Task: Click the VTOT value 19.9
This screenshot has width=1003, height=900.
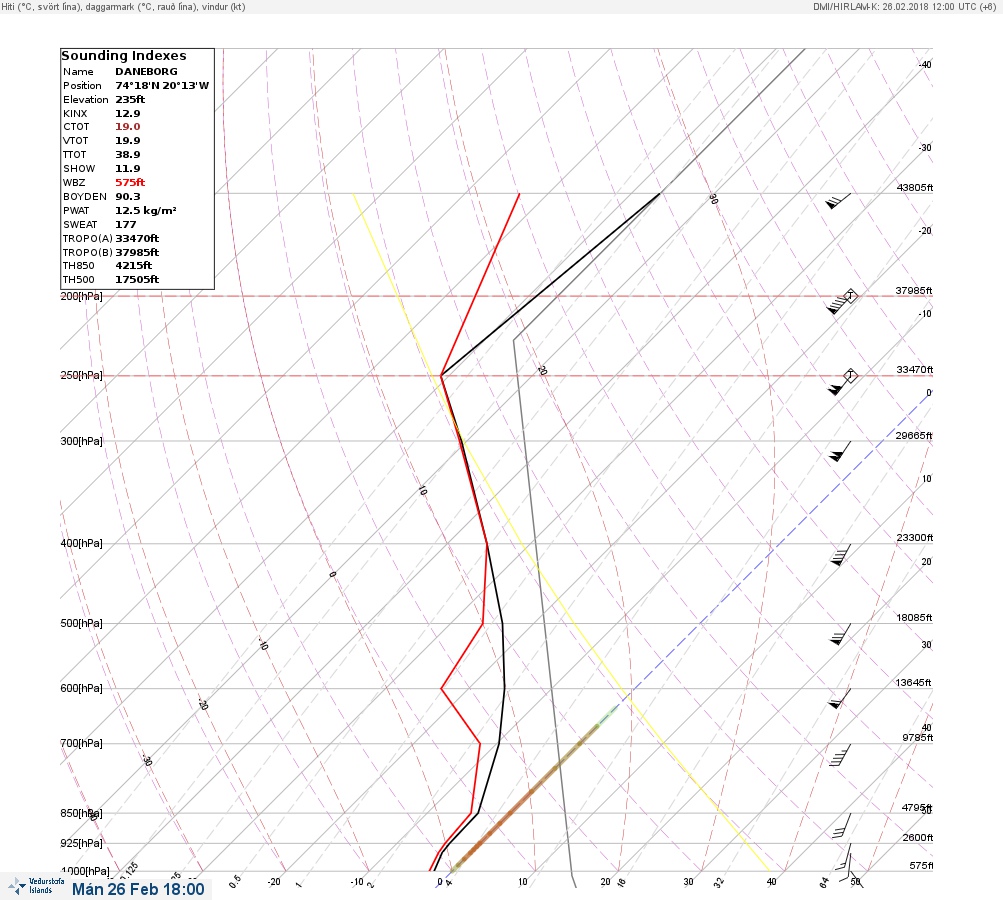Action: [128, 141]
